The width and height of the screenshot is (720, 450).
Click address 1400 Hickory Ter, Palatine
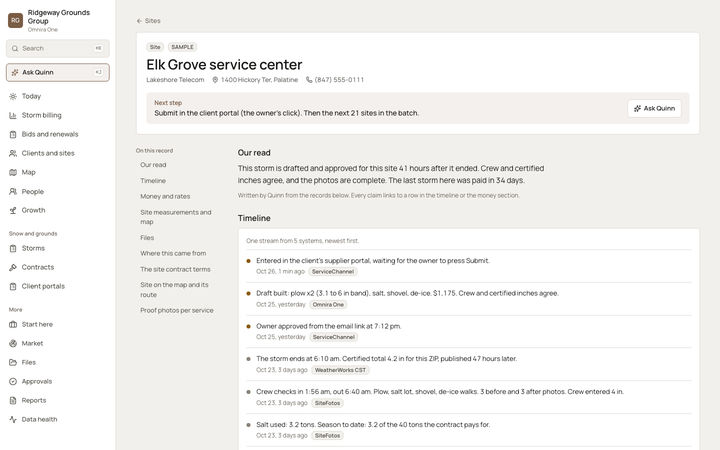pyautogui.click(x=259, y=80)
